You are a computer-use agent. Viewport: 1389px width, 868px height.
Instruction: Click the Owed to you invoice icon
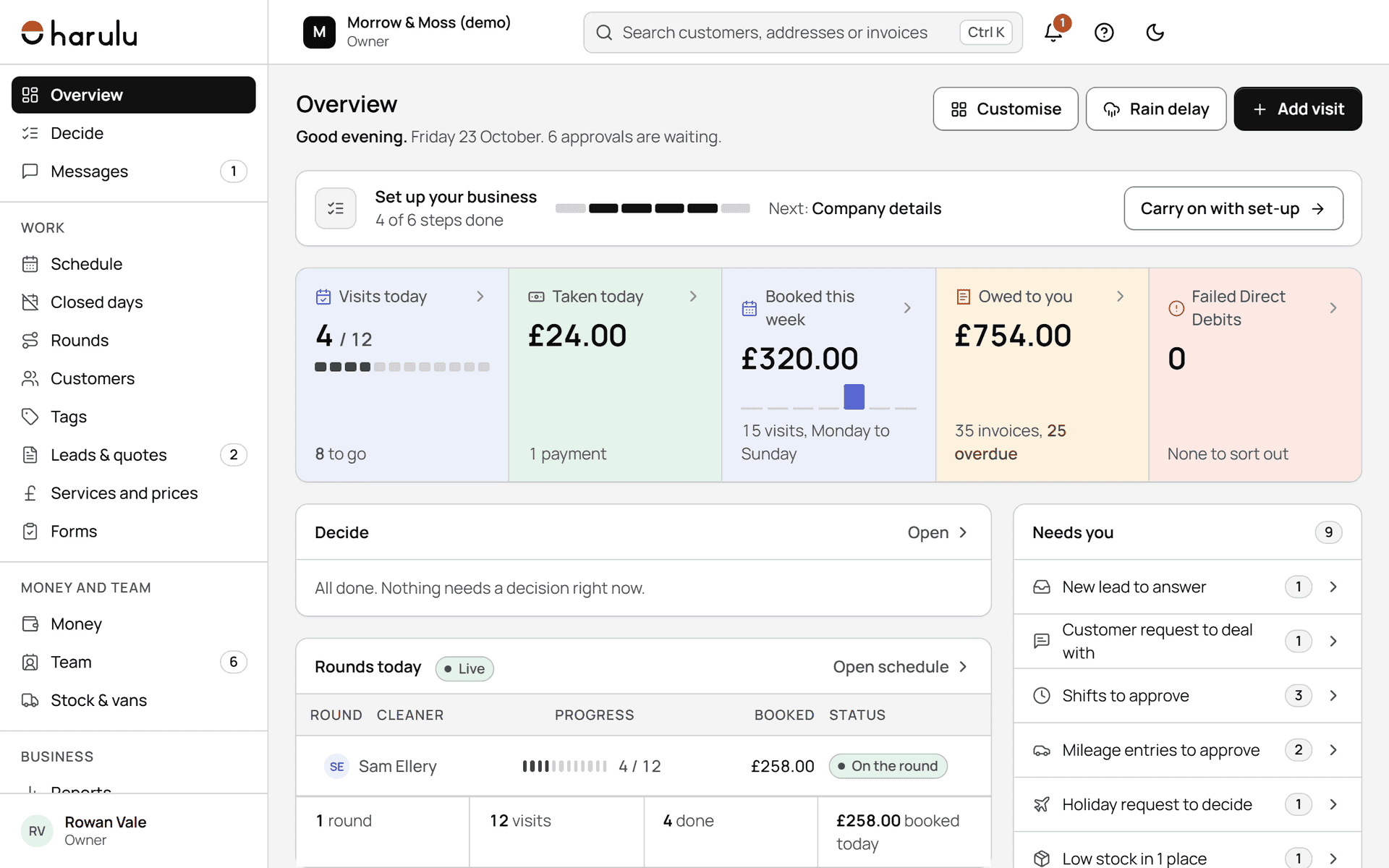(x=963, y=297)
